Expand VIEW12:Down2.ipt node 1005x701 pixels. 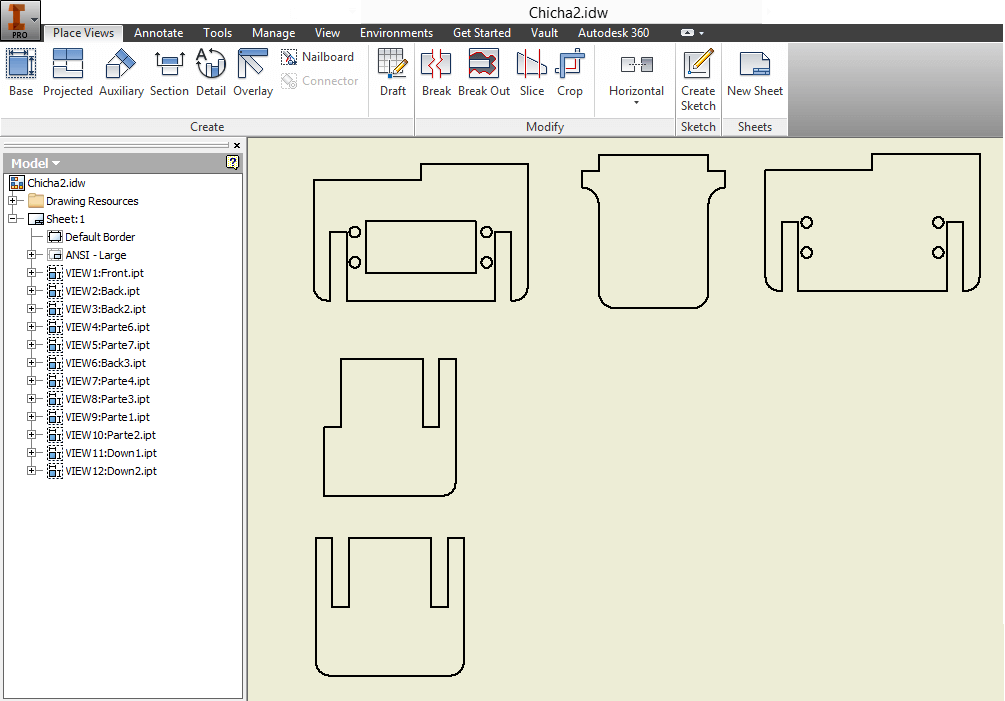(31, 470)
